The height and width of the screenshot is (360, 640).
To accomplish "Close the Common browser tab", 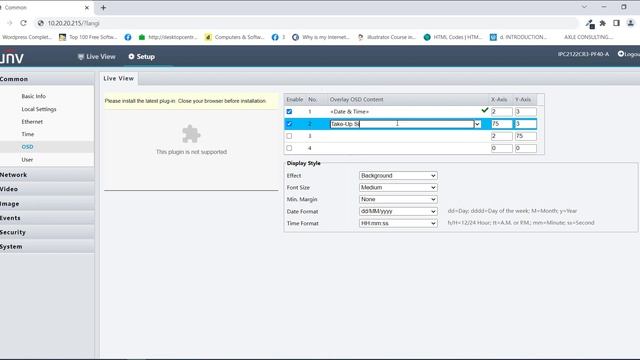I will (x=87, y=7).
